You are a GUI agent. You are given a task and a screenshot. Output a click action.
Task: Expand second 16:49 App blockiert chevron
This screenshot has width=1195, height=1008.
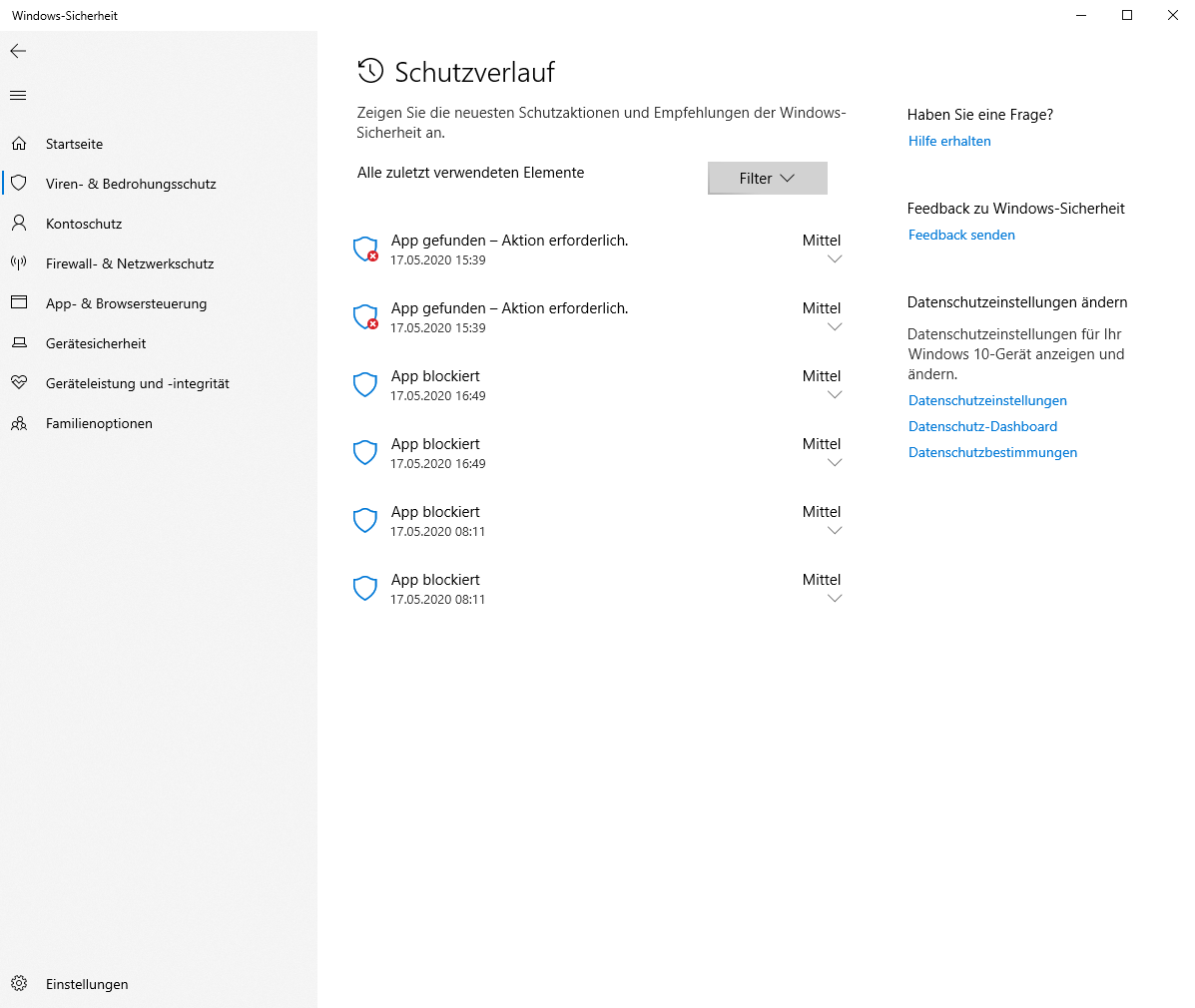click(835, 463)
